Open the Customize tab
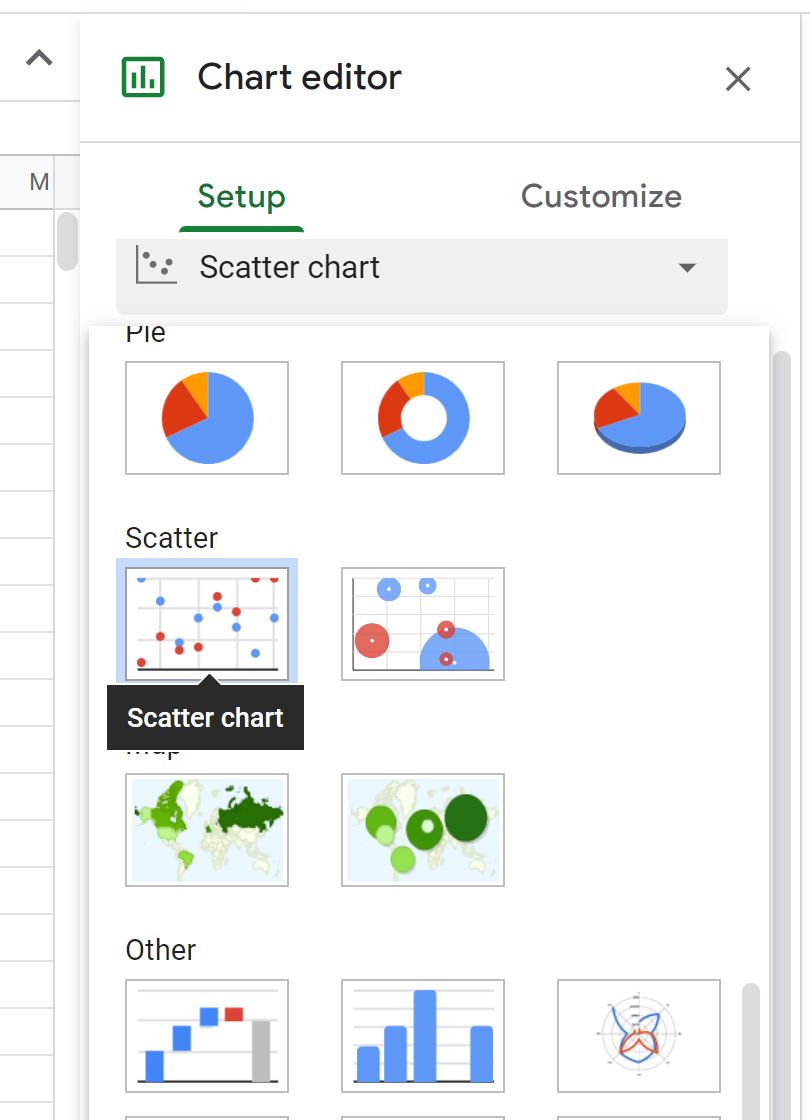 [601, 196]
